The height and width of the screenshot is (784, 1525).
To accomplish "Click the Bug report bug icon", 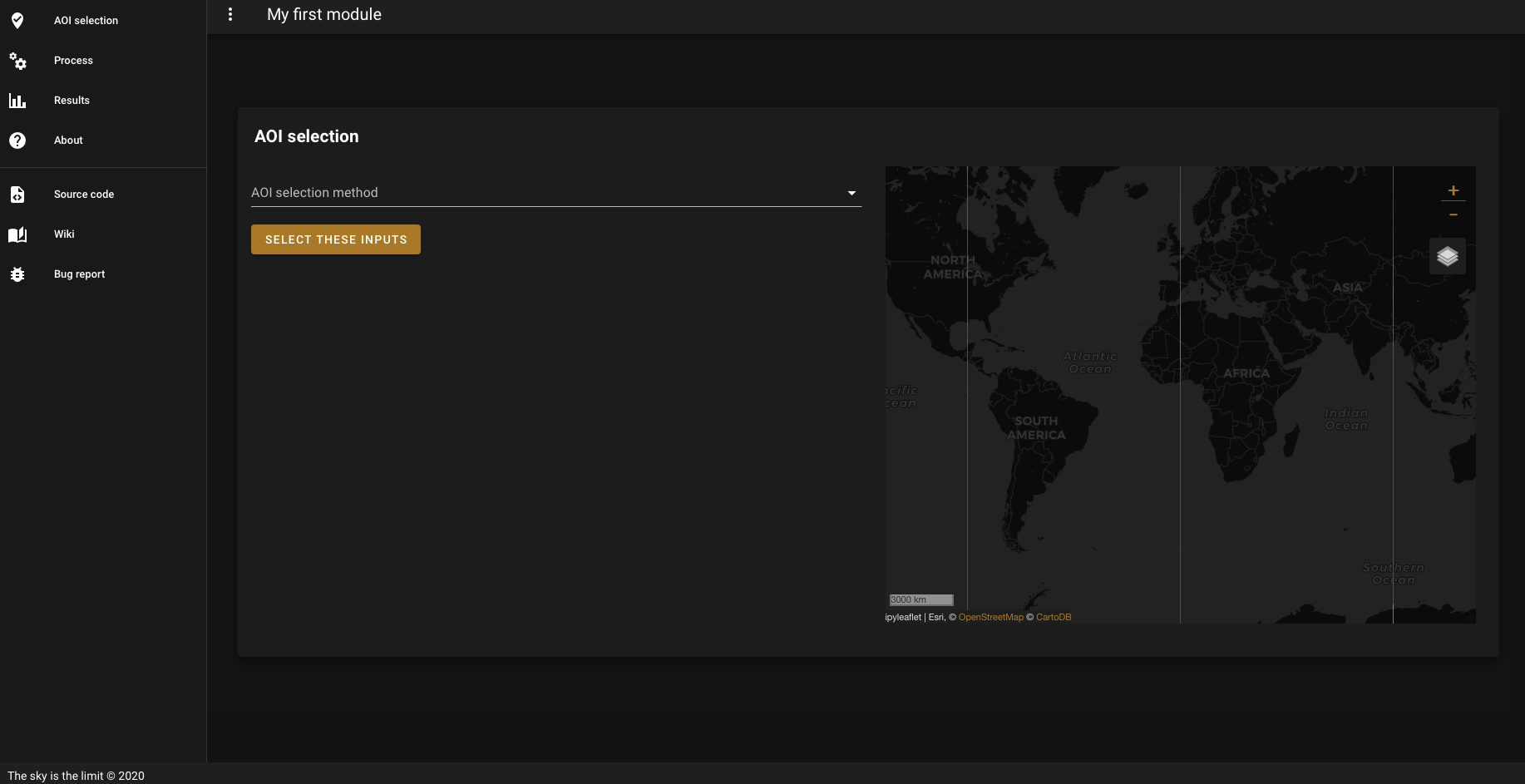I will 17,274.
